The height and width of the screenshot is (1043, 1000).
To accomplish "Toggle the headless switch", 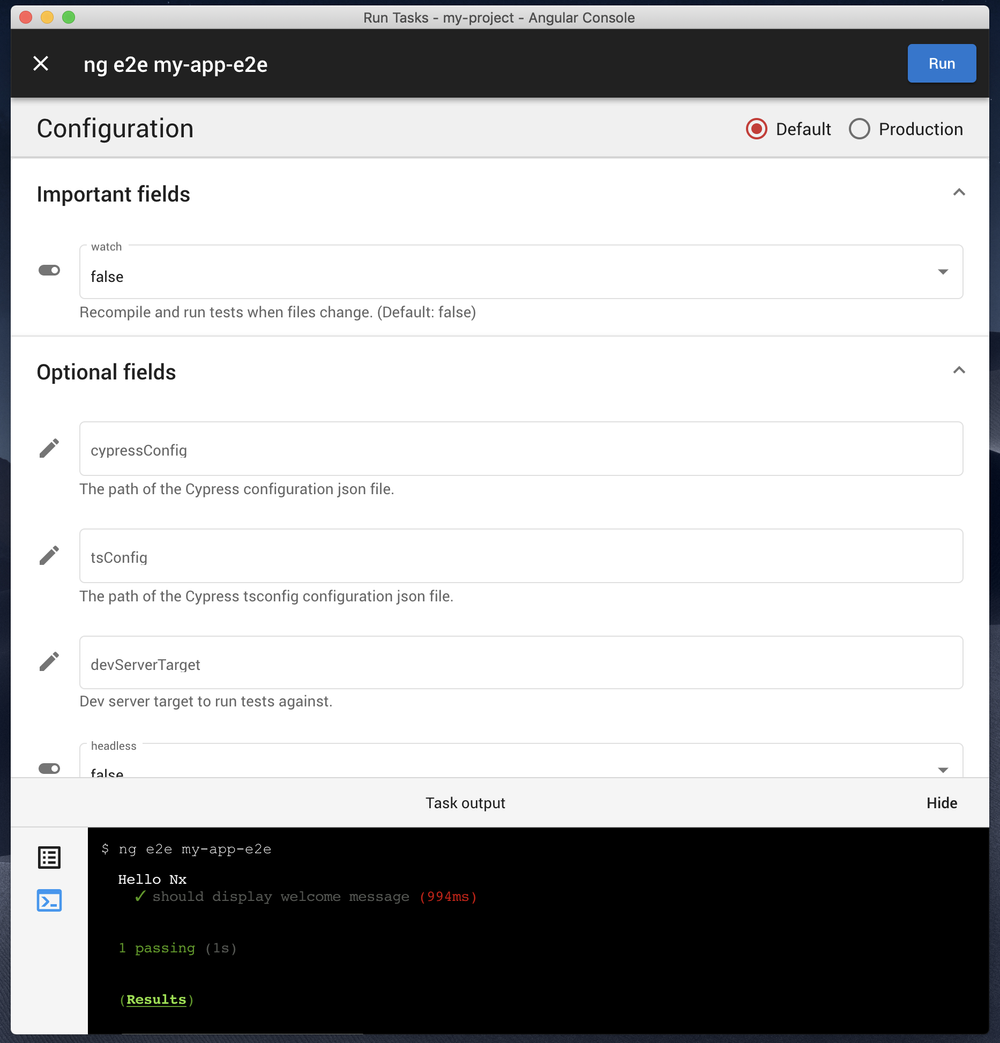I will [x=49, y=768].
